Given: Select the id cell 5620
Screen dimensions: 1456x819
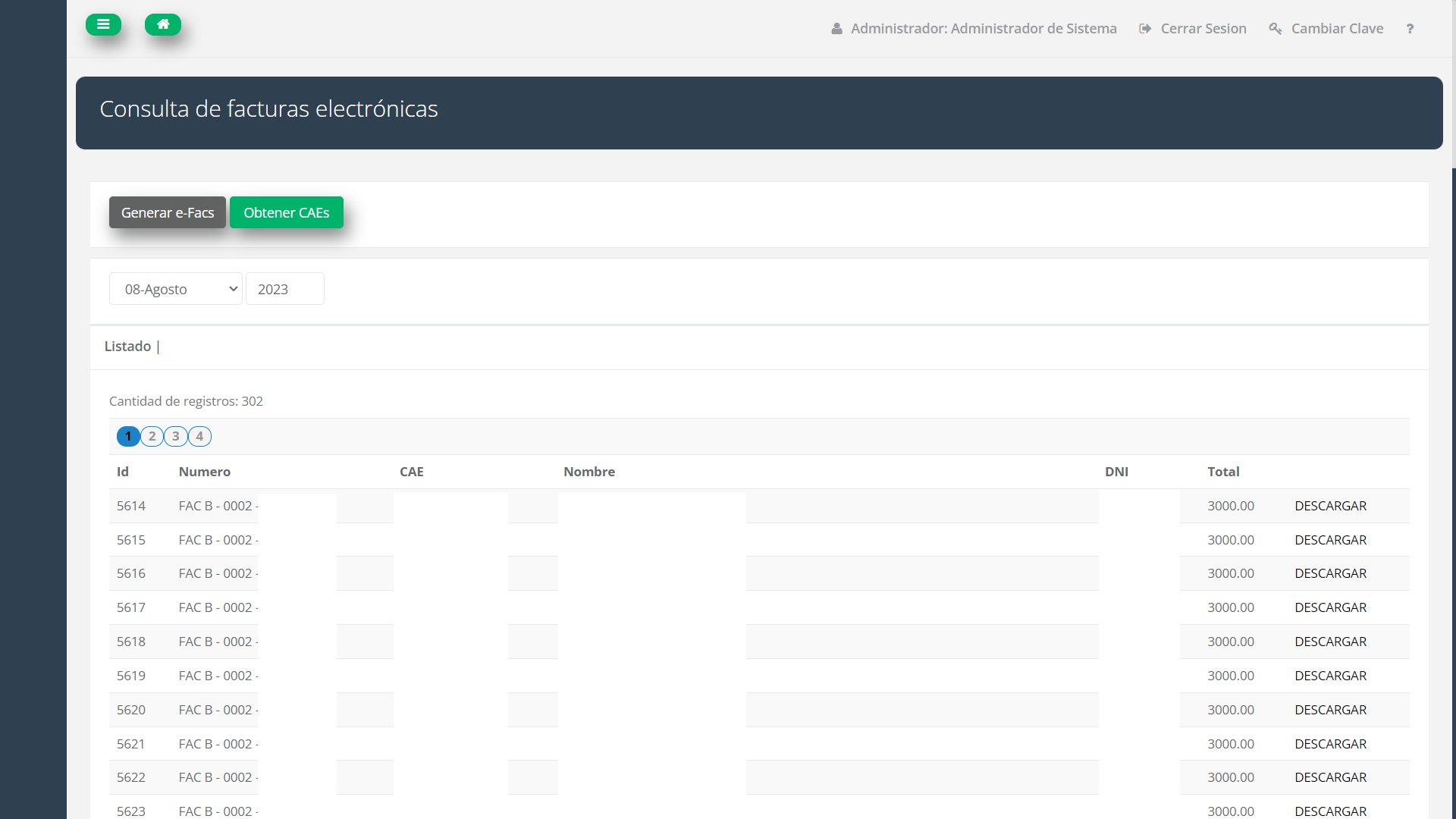Looking at the screenshot, I should [131, 710].
